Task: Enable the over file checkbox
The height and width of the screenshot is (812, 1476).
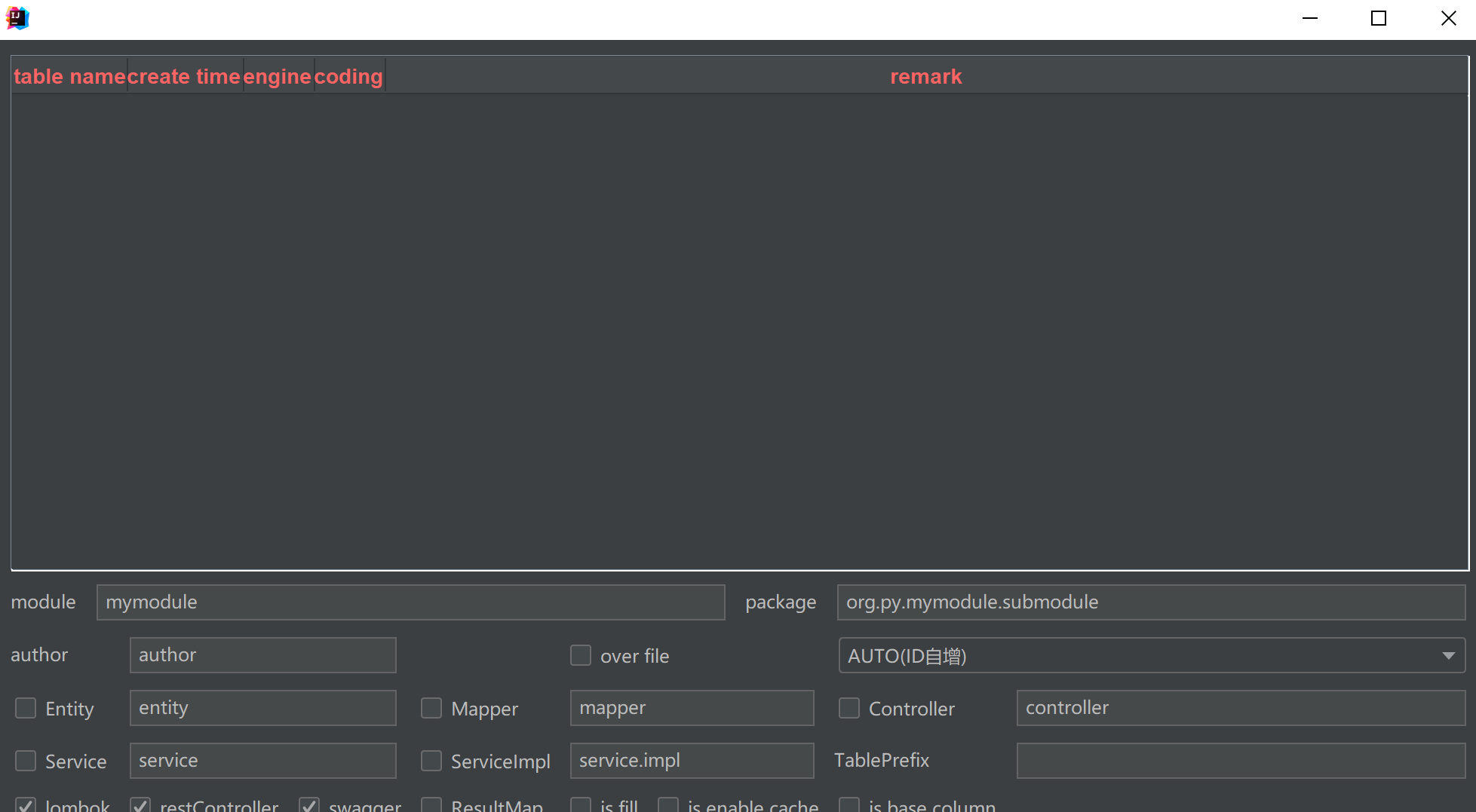Action: (581, 655)
